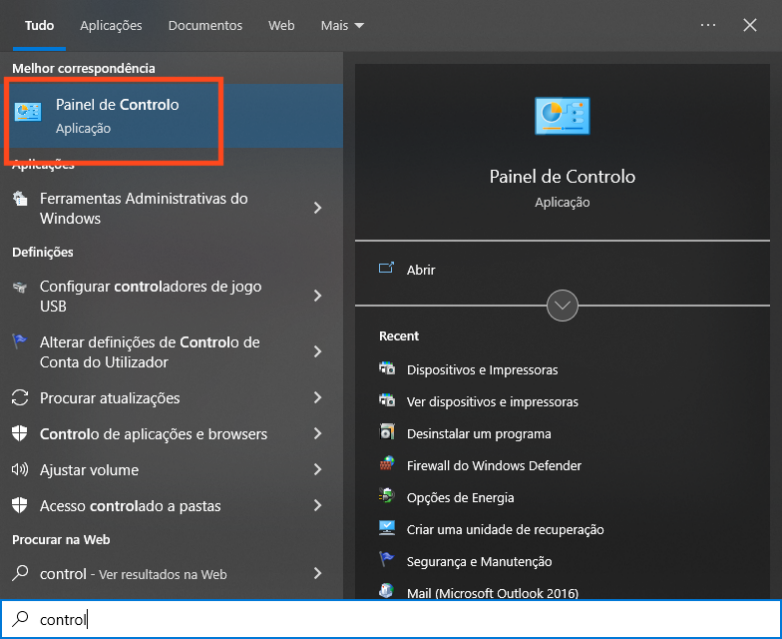This screenshot has height=639, width=782.
Task: Expand arrow next to Ajustar volume
Action: (x=318, y=470)
